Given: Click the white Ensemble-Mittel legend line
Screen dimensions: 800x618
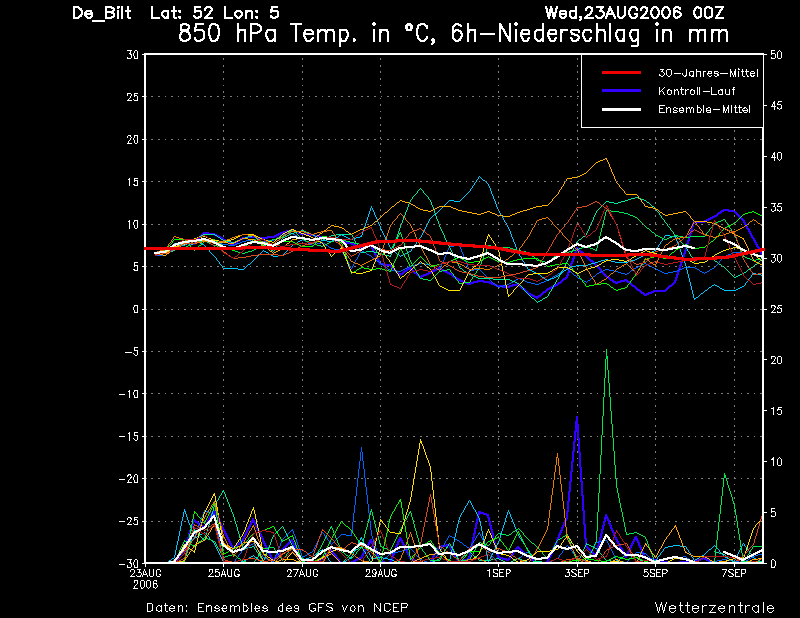Looking at the screenshot, I should [621, 109].
